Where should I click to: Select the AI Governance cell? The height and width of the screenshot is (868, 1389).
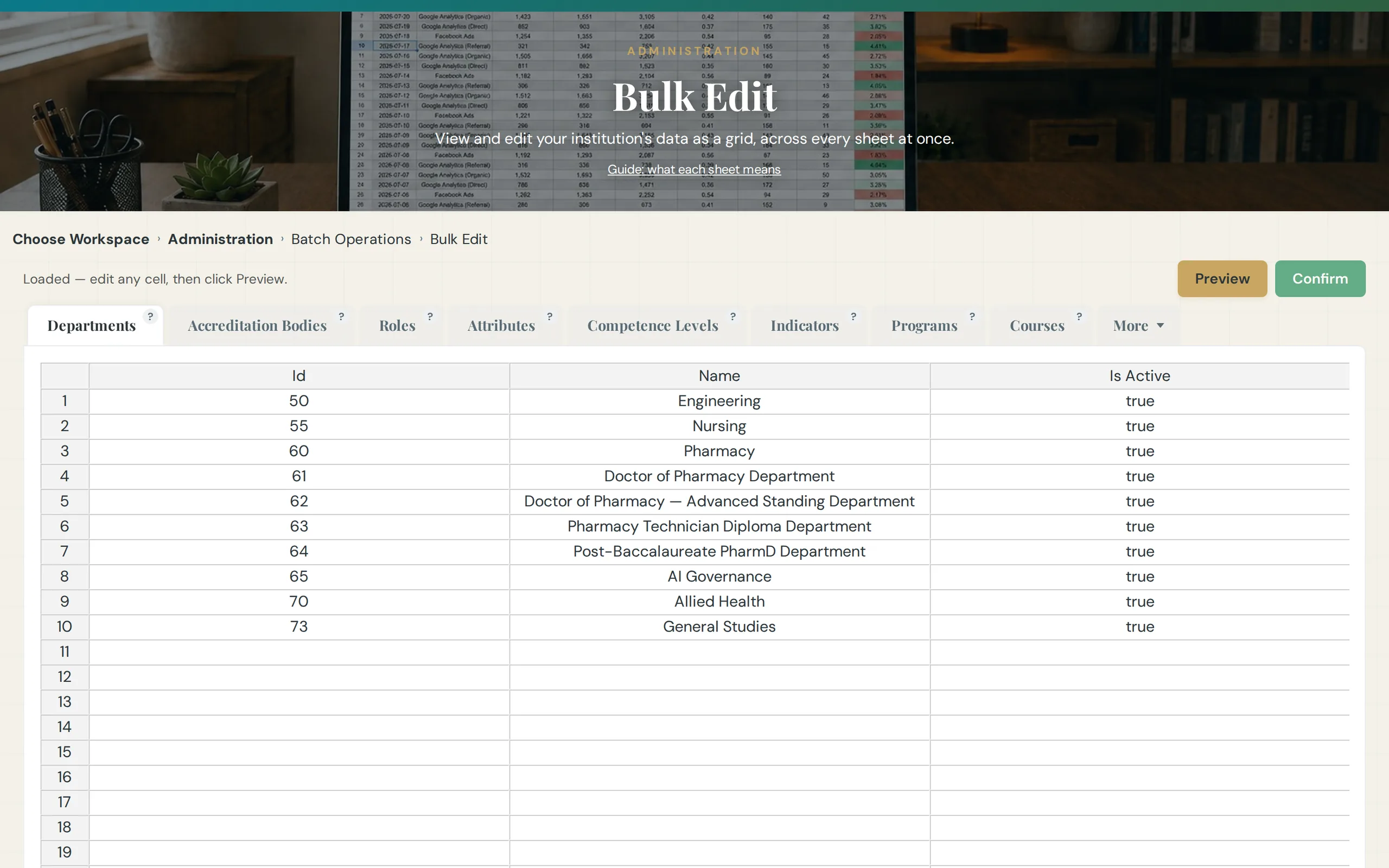click(719, 576)
